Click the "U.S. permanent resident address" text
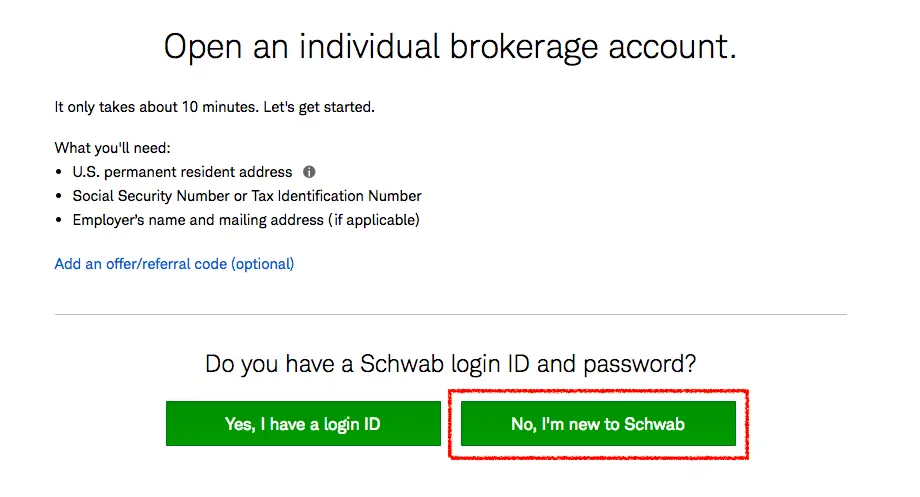Viewport: 920px width, 497px height. pos(182,172)
